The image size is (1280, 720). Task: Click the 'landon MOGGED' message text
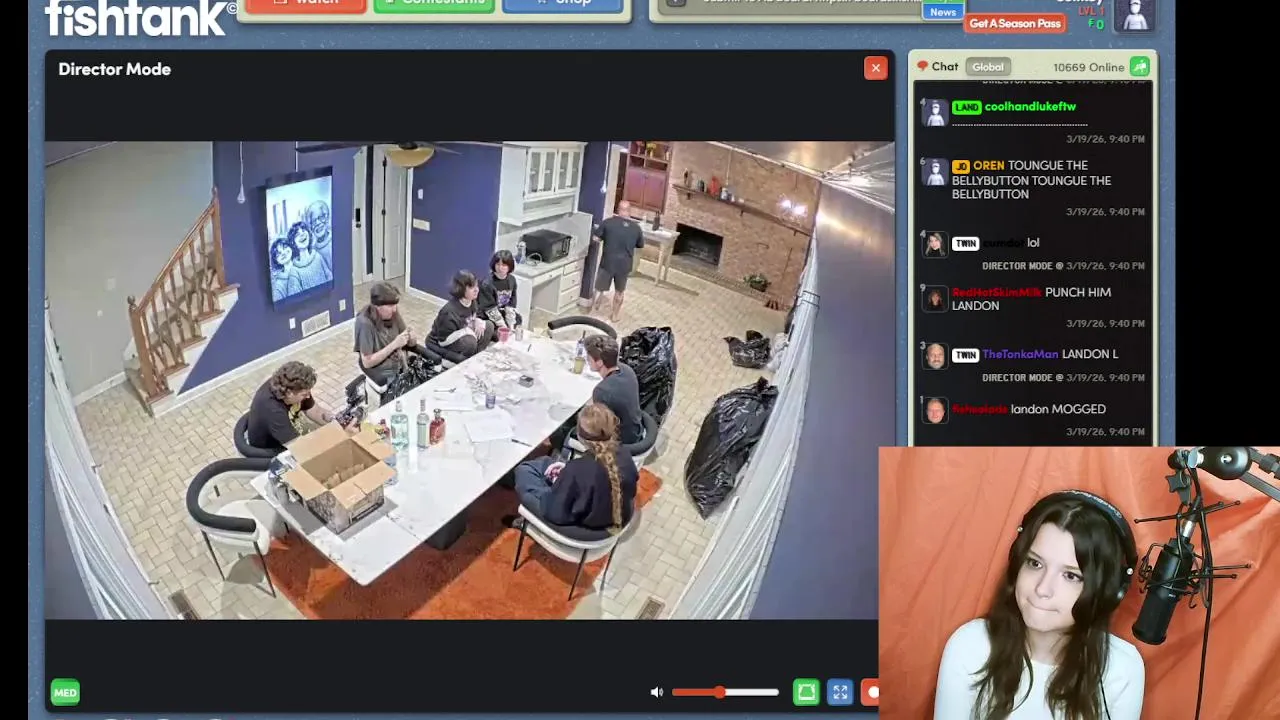[x=1058, y=409]
